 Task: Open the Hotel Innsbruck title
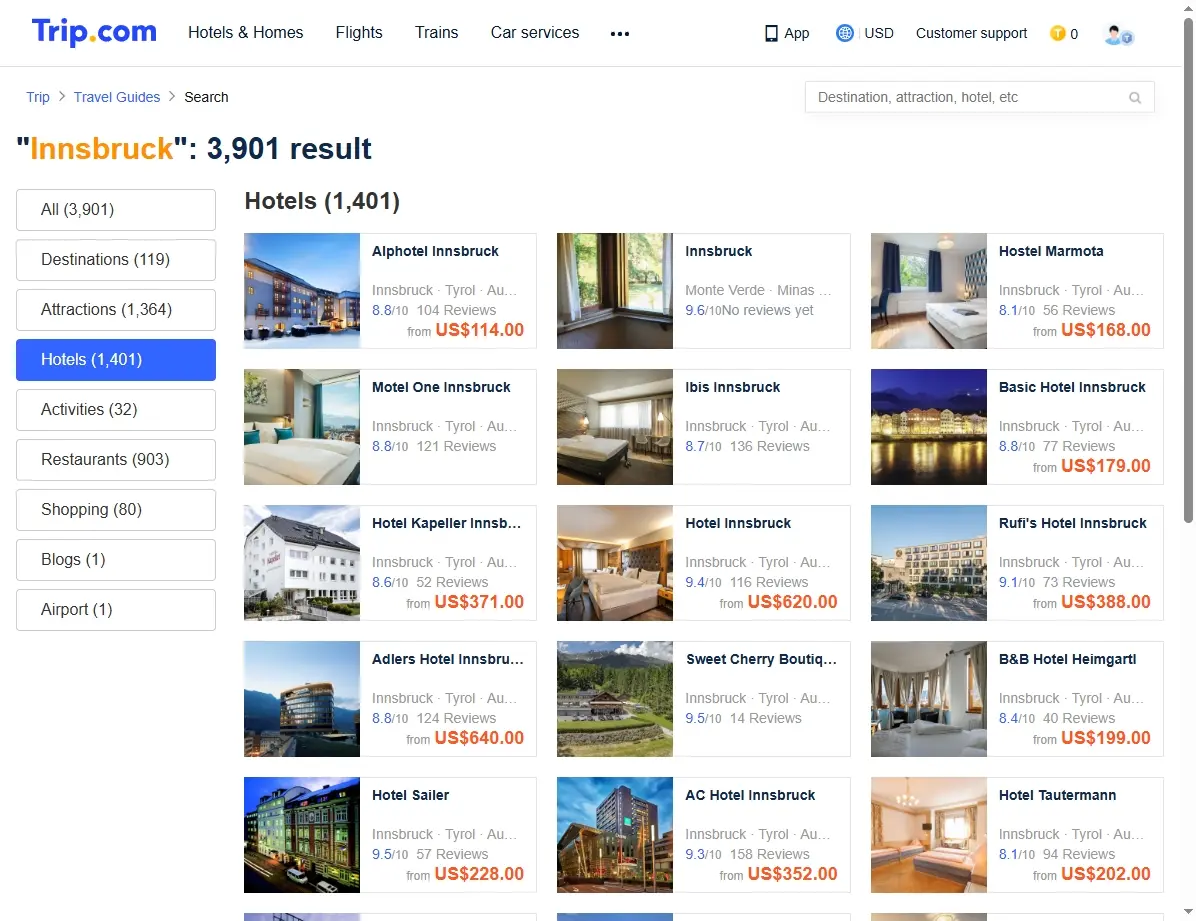[x=738, y=523]
